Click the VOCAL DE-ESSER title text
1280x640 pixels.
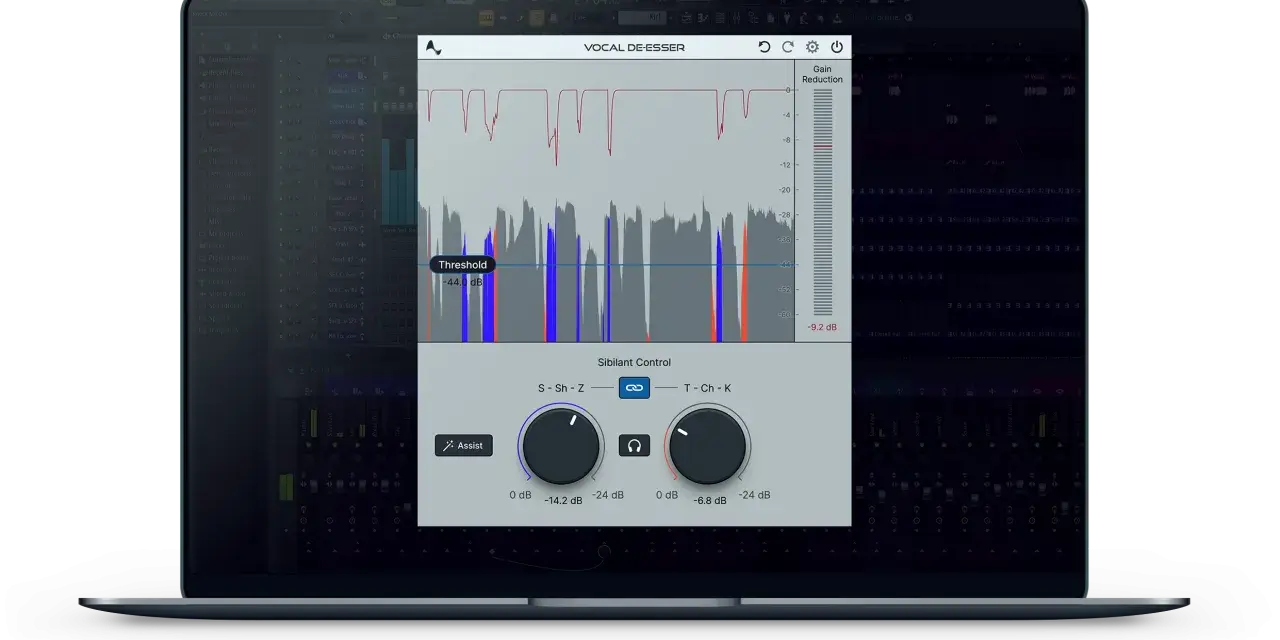click(635, 47)
